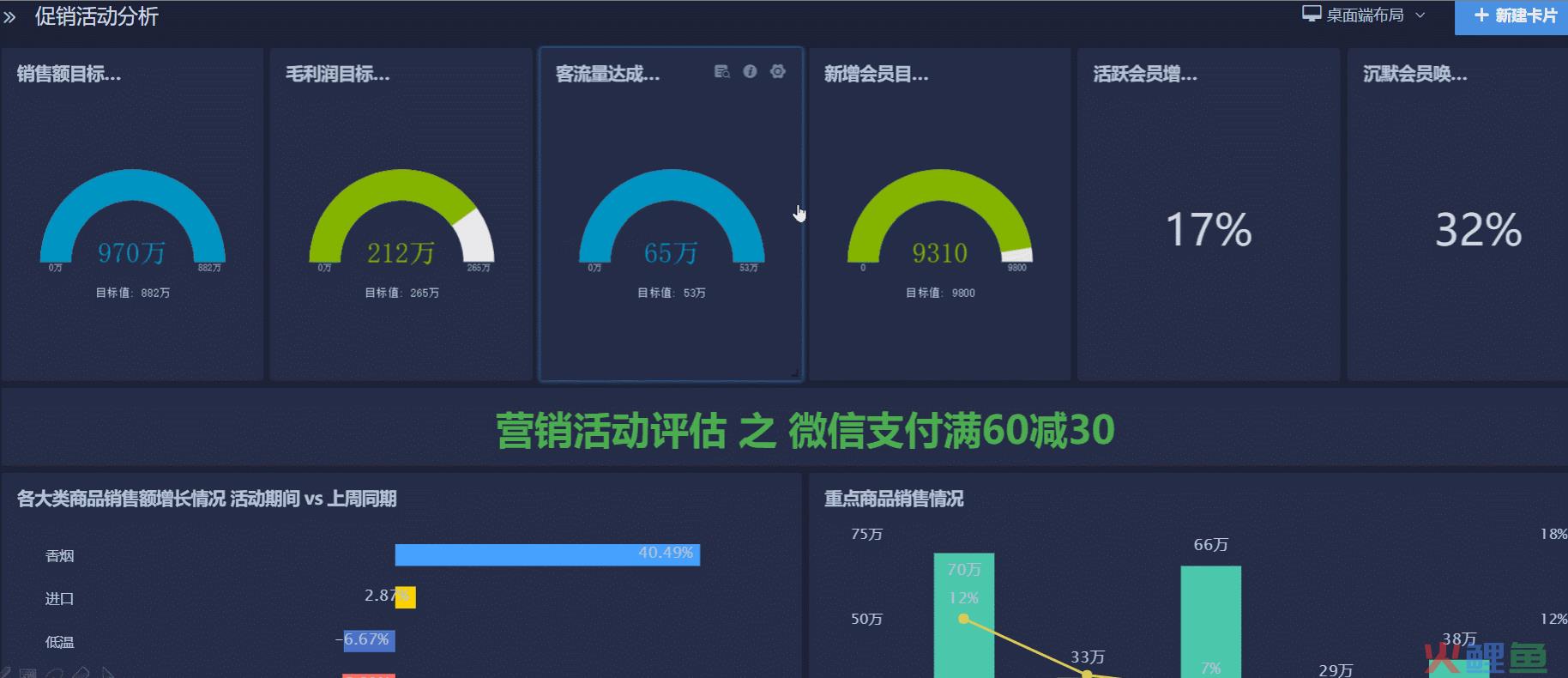Click the 目标值: 265万 label
This screenshot has height=678, width=1568.
(402, 293)
